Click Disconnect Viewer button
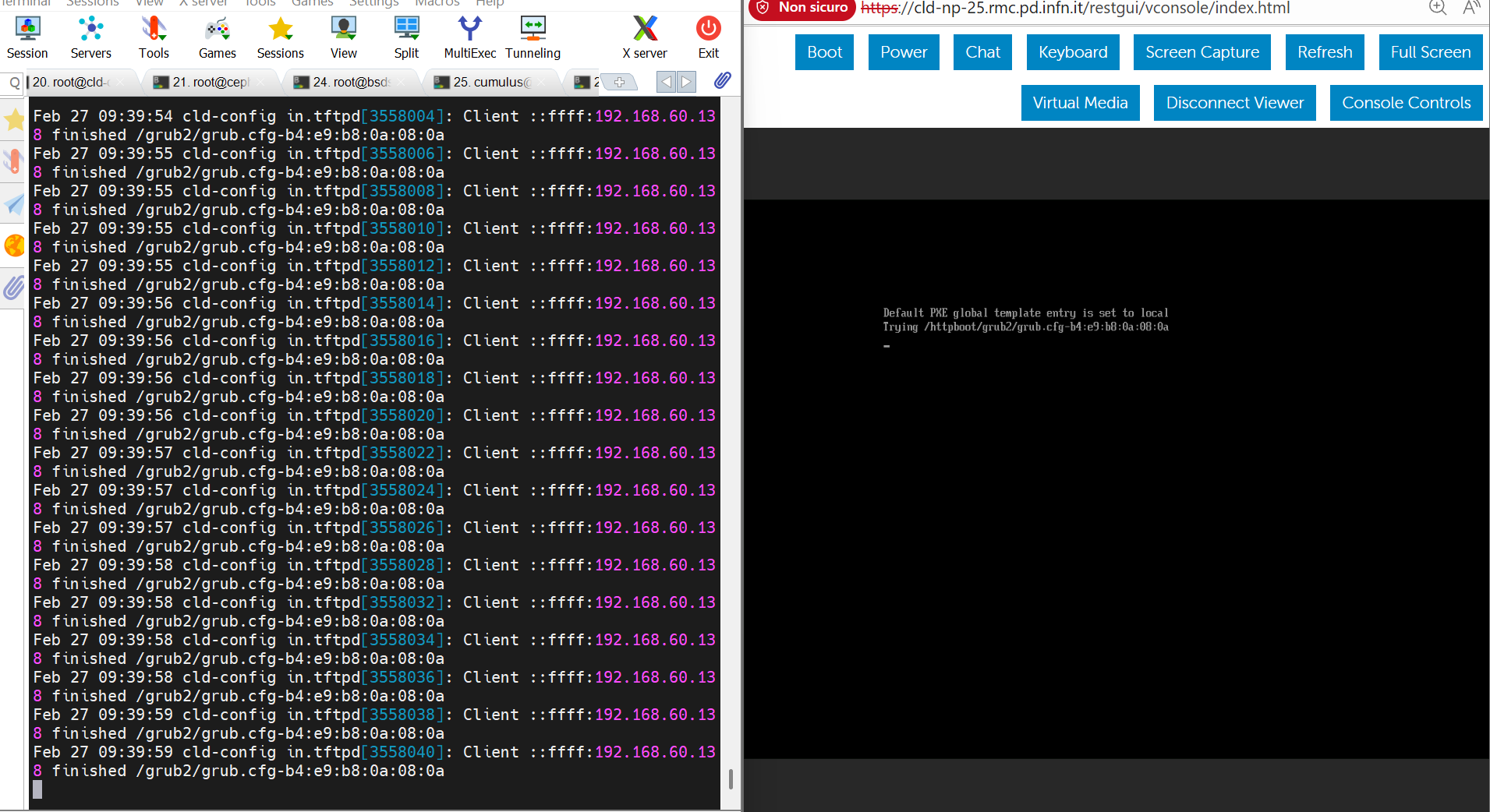 point(1234,103)
